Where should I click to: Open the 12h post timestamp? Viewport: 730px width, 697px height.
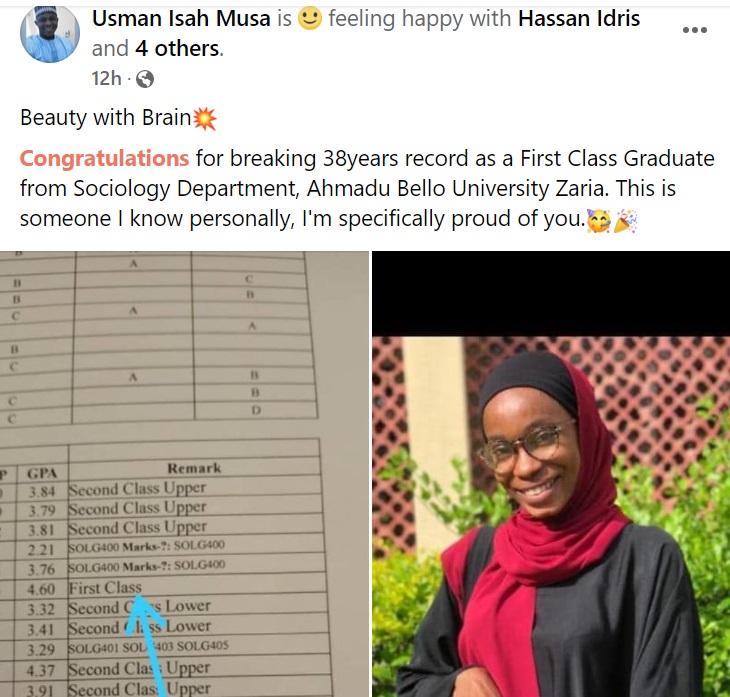tap(106, 78)
